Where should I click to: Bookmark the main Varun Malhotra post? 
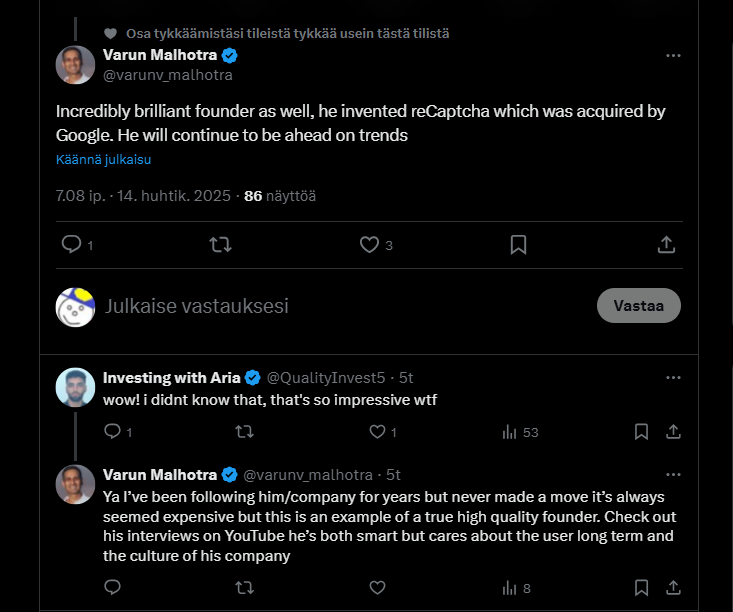tap(518, 244)
